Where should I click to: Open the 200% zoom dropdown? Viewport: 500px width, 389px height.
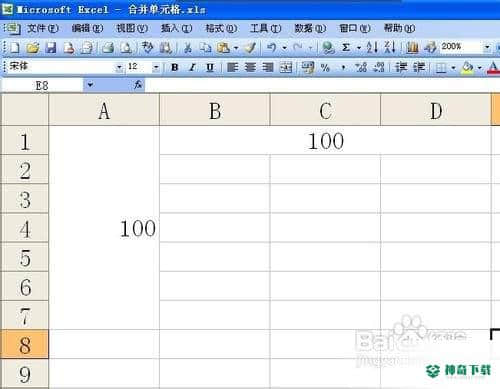[487, 47]
